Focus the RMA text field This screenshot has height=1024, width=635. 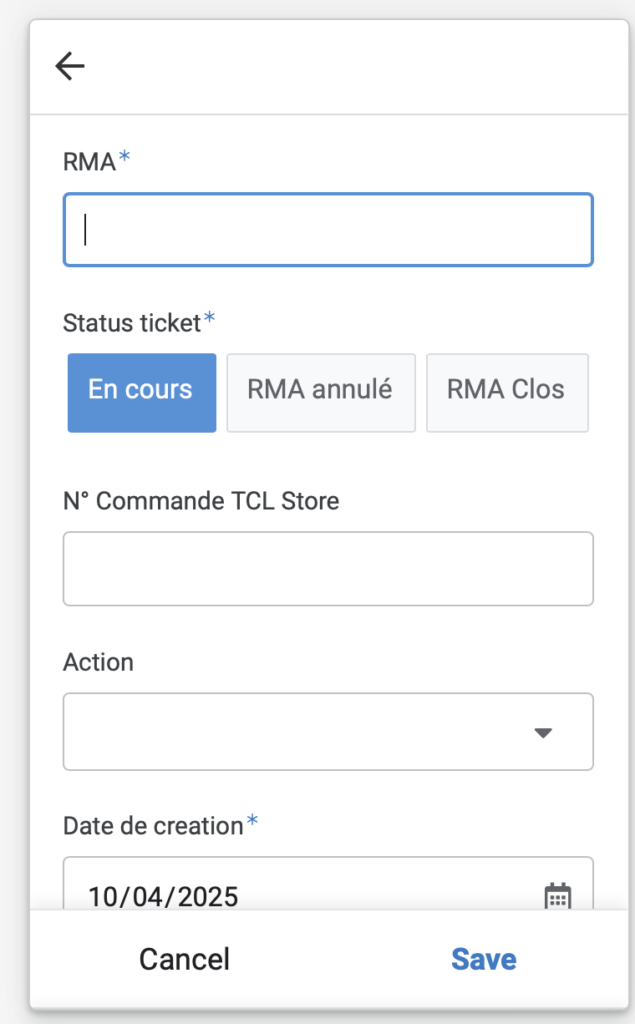pyautogui.click(x=328, y=230)
